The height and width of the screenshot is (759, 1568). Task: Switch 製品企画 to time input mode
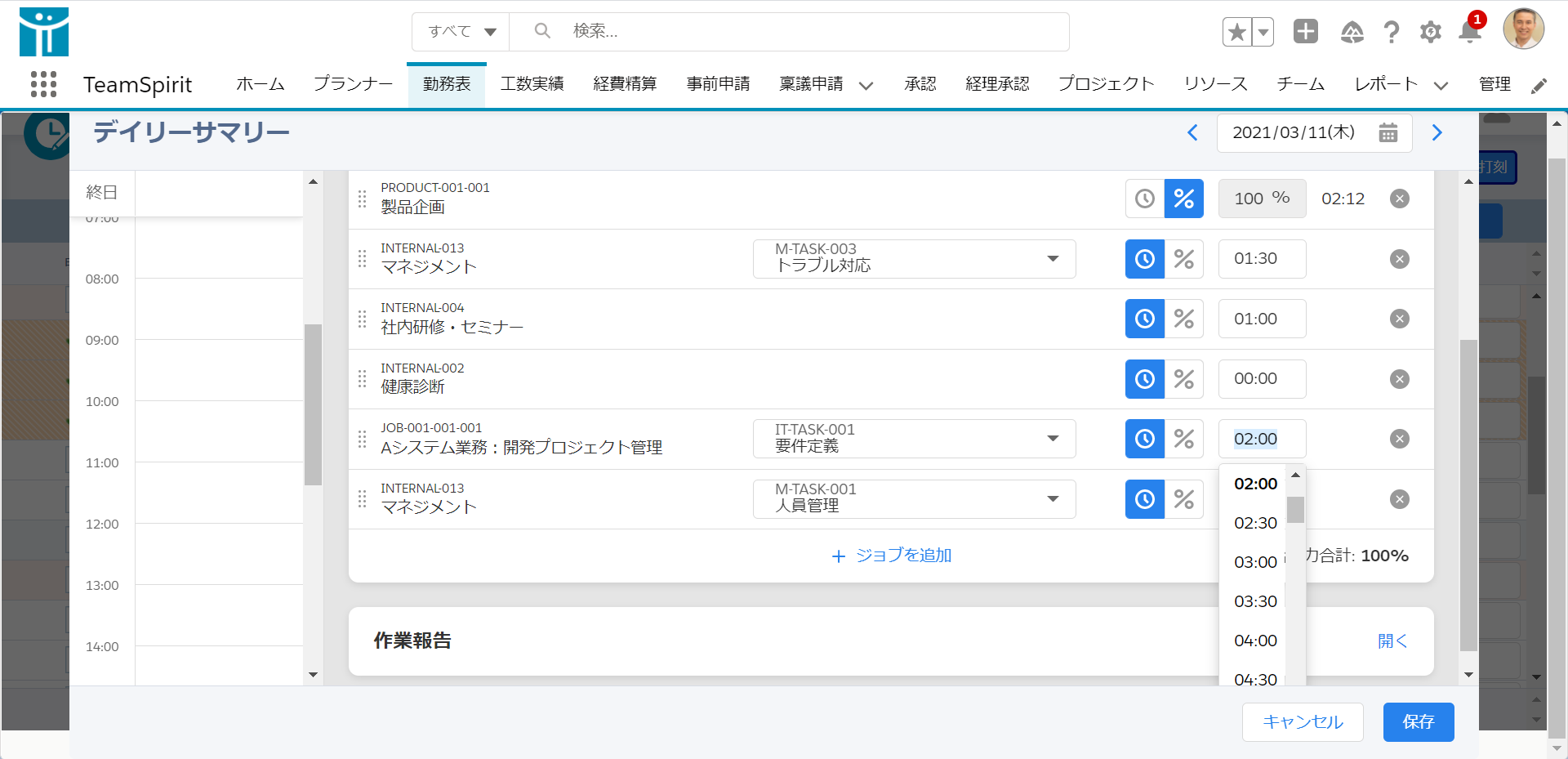click(1145, 199)
